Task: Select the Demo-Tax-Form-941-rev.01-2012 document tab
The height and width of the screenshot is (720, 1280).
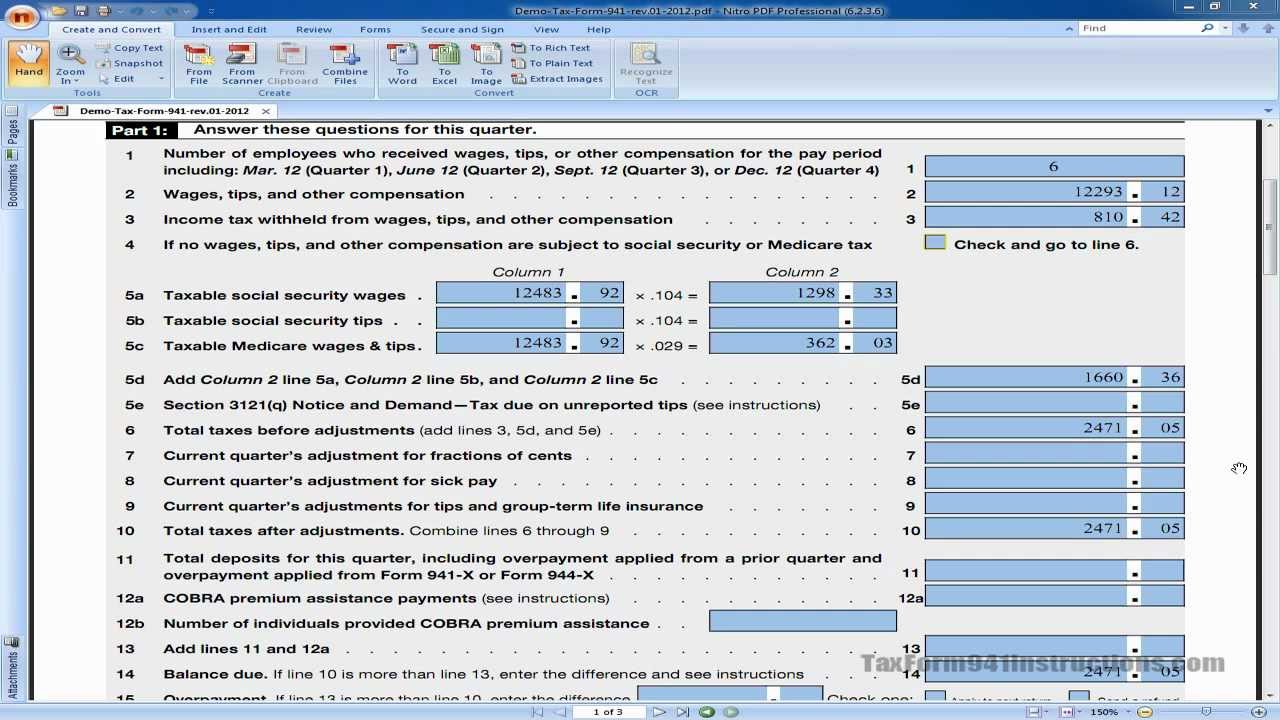Action: pyautogui.click(x=164, y=111)
